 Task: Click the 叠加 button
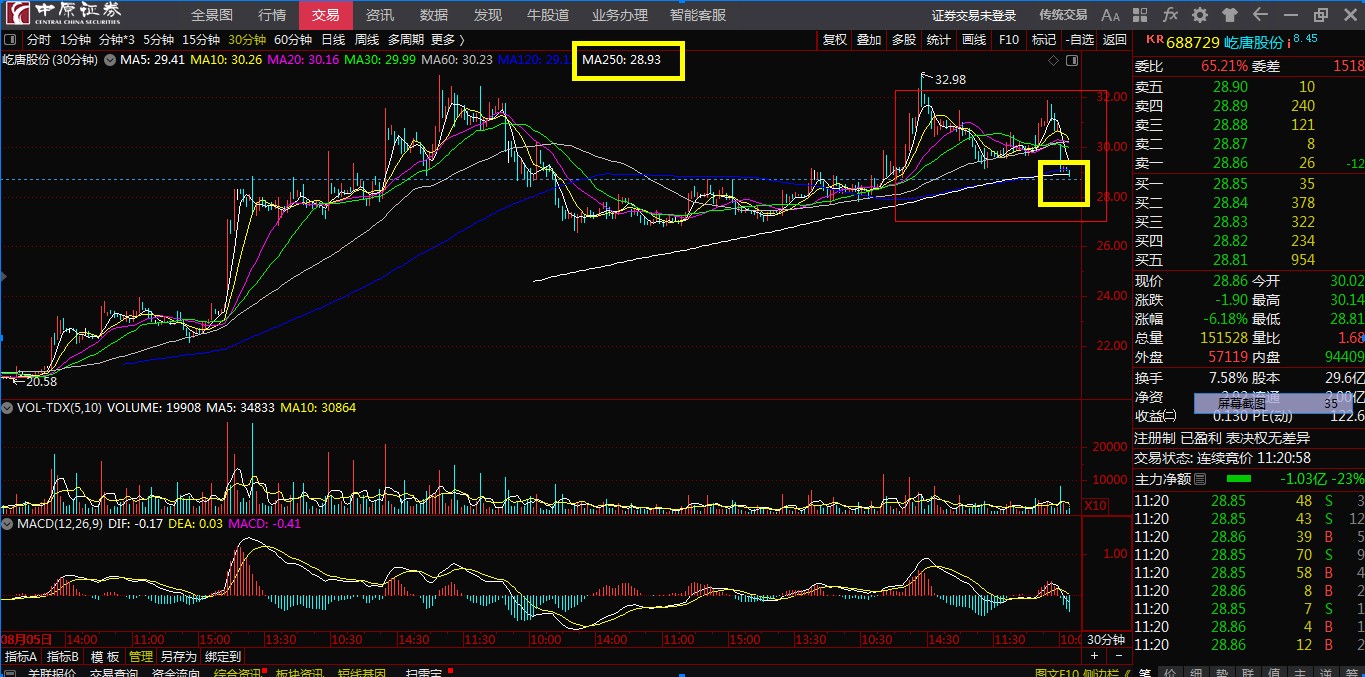[869, 40]
